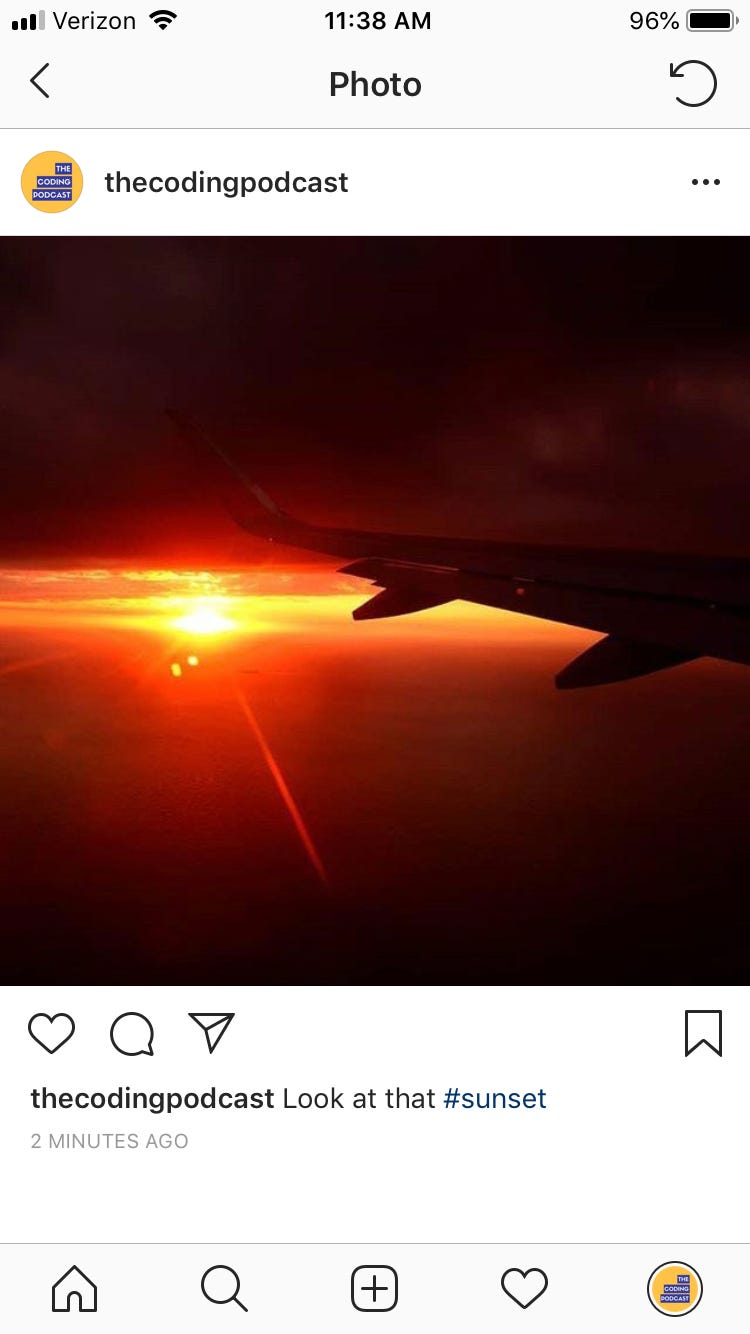This screenshot has height=1334, width=750.
Task: Tap the sunset airplane wing photo
Action: point(375,610)
